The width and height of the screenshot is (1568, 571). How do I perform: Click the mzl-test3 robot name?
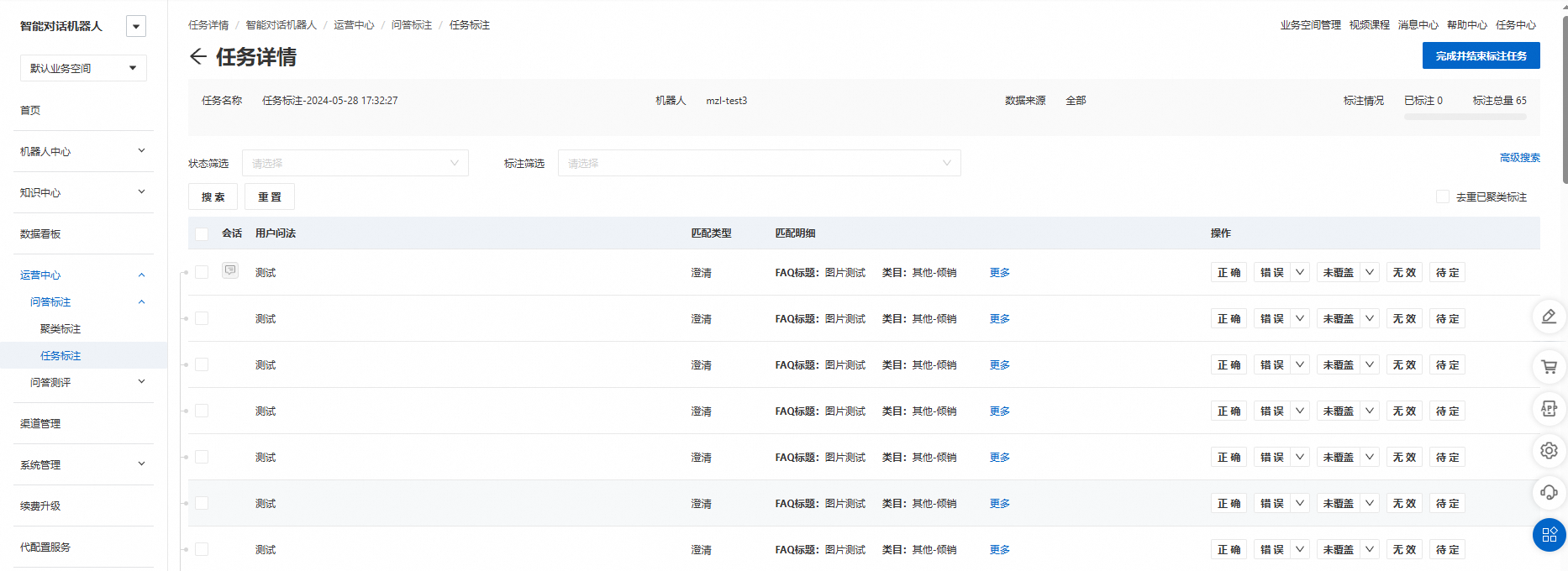point(727,100)
